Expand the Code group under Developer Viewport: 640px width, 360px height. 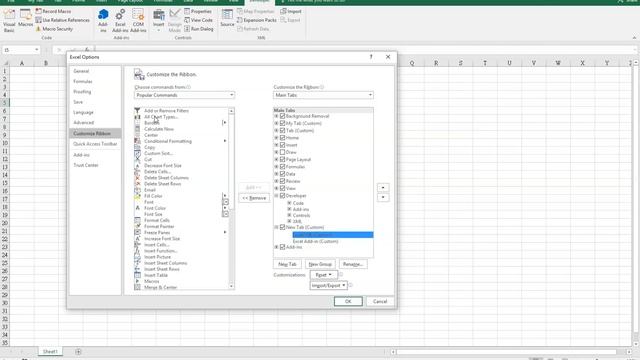pos(289,203)
